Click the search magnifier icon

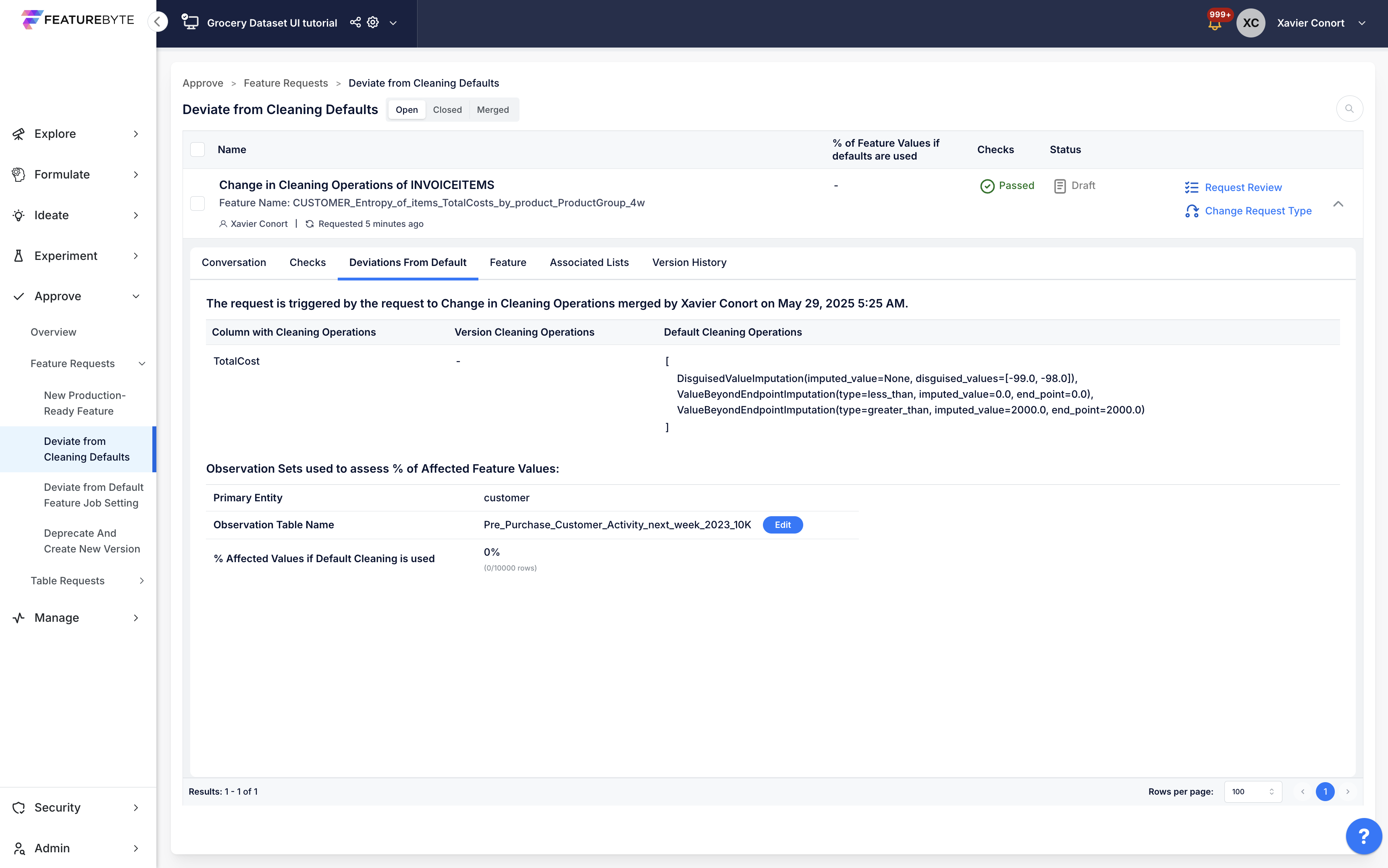click(1350, 108)
